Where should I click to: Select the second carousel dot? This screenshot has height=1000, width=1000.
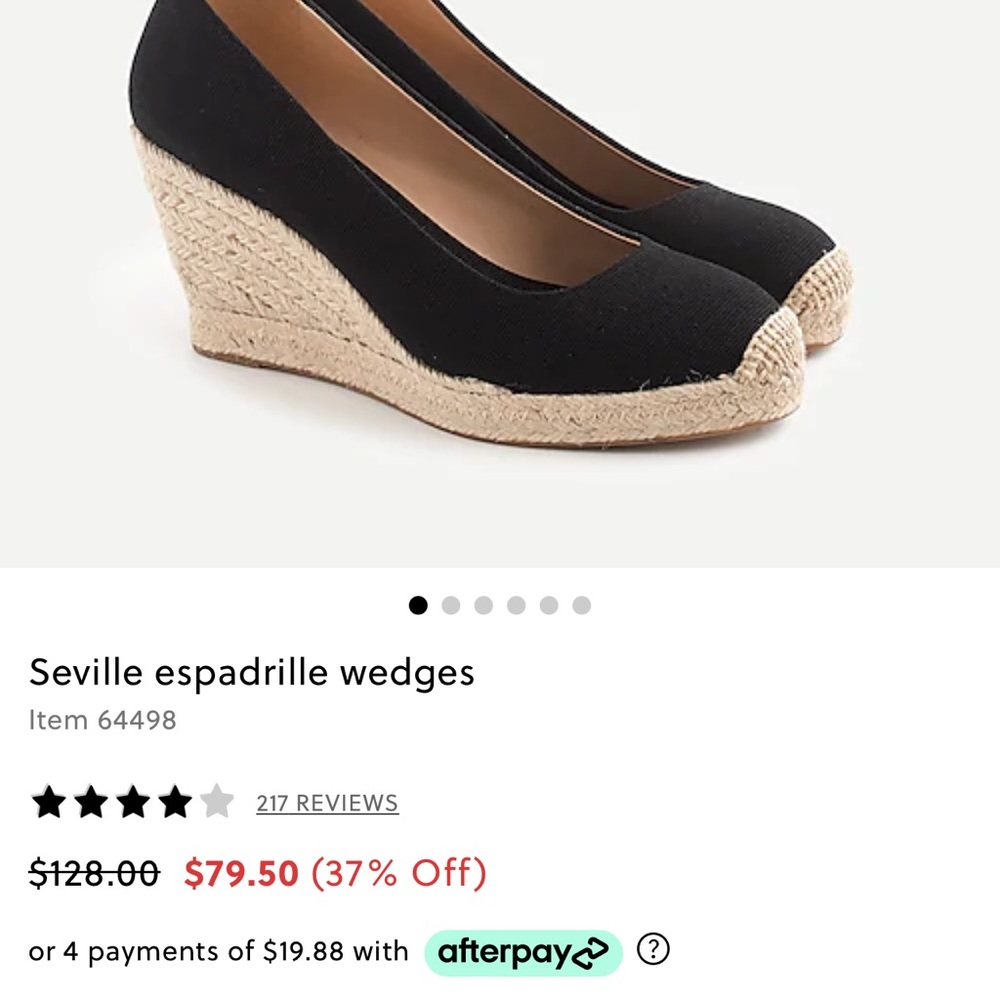point(451,604)
